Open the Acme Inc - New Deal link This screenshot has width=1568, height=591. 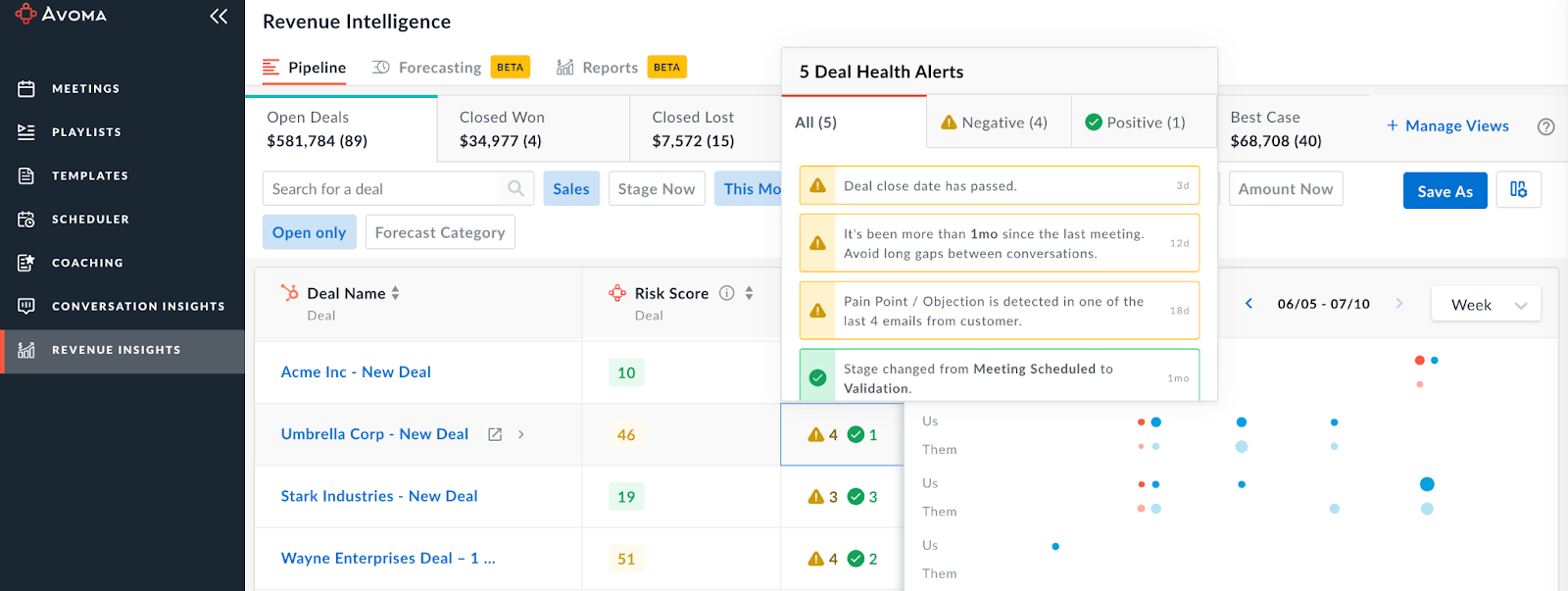(x=356, y=372)
